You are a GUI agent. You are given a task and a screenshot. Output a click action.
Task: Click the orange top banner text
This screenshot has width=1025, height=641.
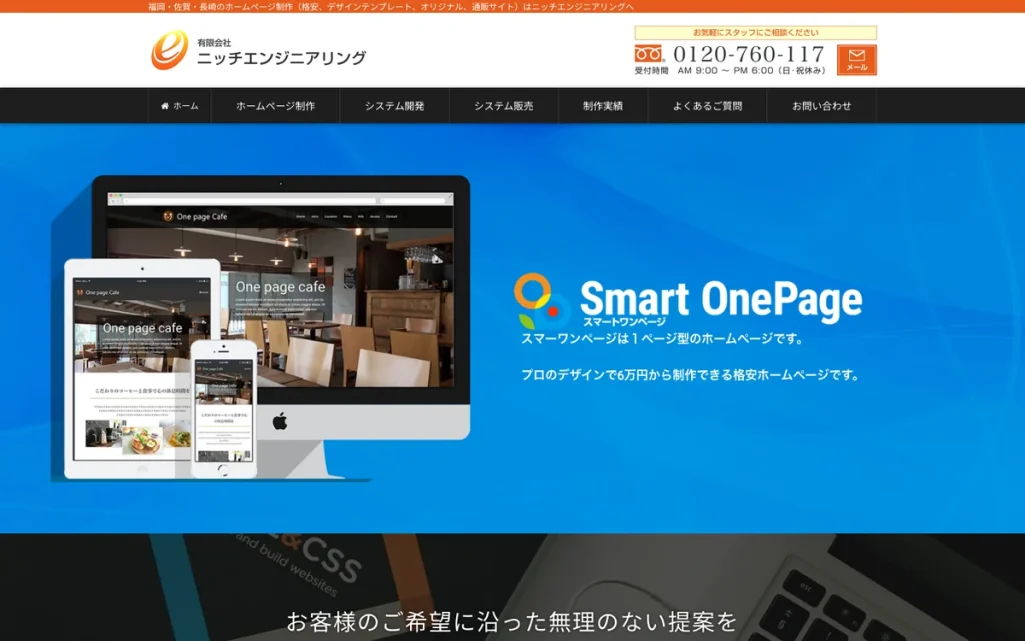coord(390,7)
